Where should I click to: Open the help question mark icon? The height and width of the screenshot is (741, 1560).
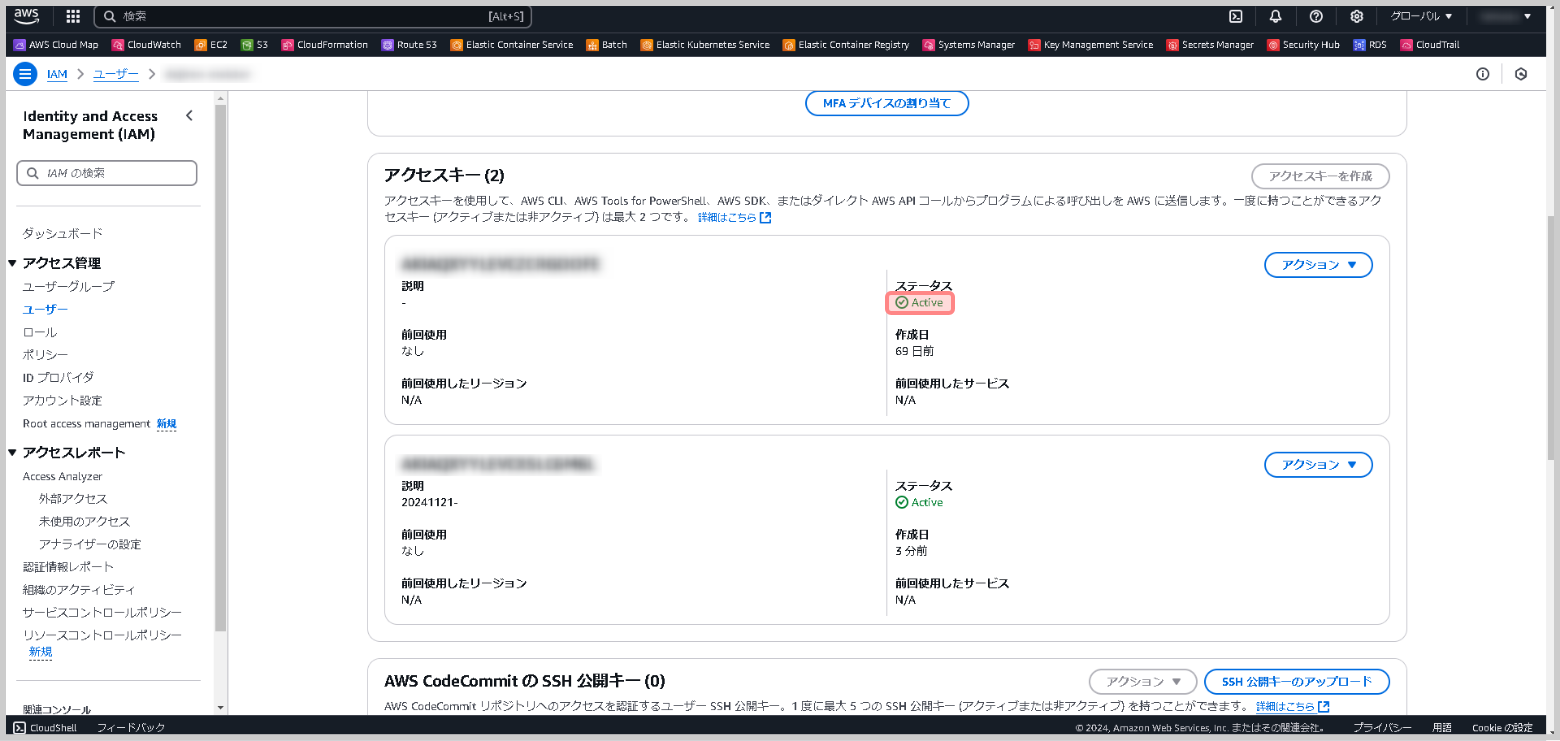click(1316, 16)
